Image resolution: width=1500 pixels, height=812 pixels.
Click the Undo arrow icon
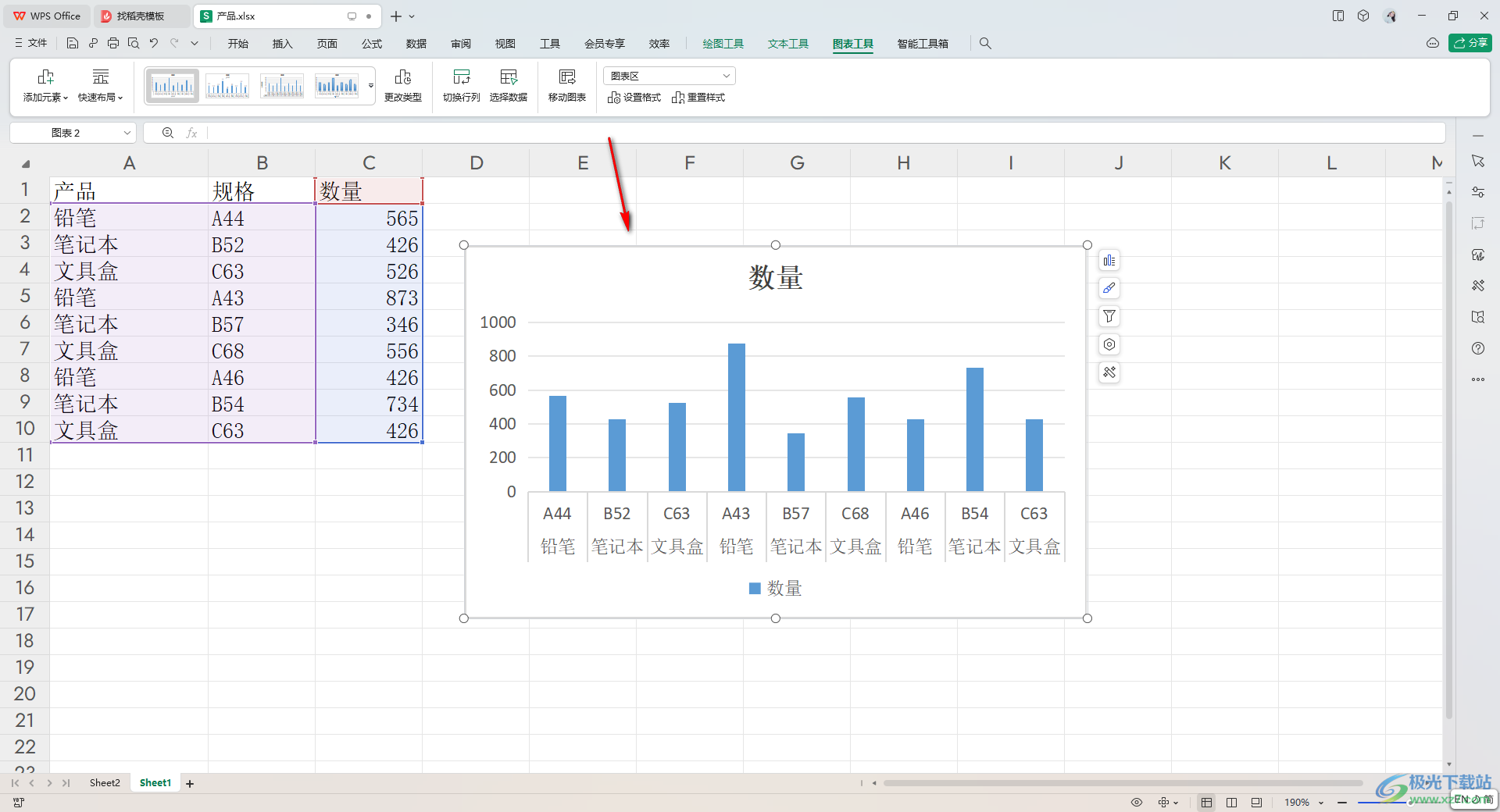[x=154, y=44]
